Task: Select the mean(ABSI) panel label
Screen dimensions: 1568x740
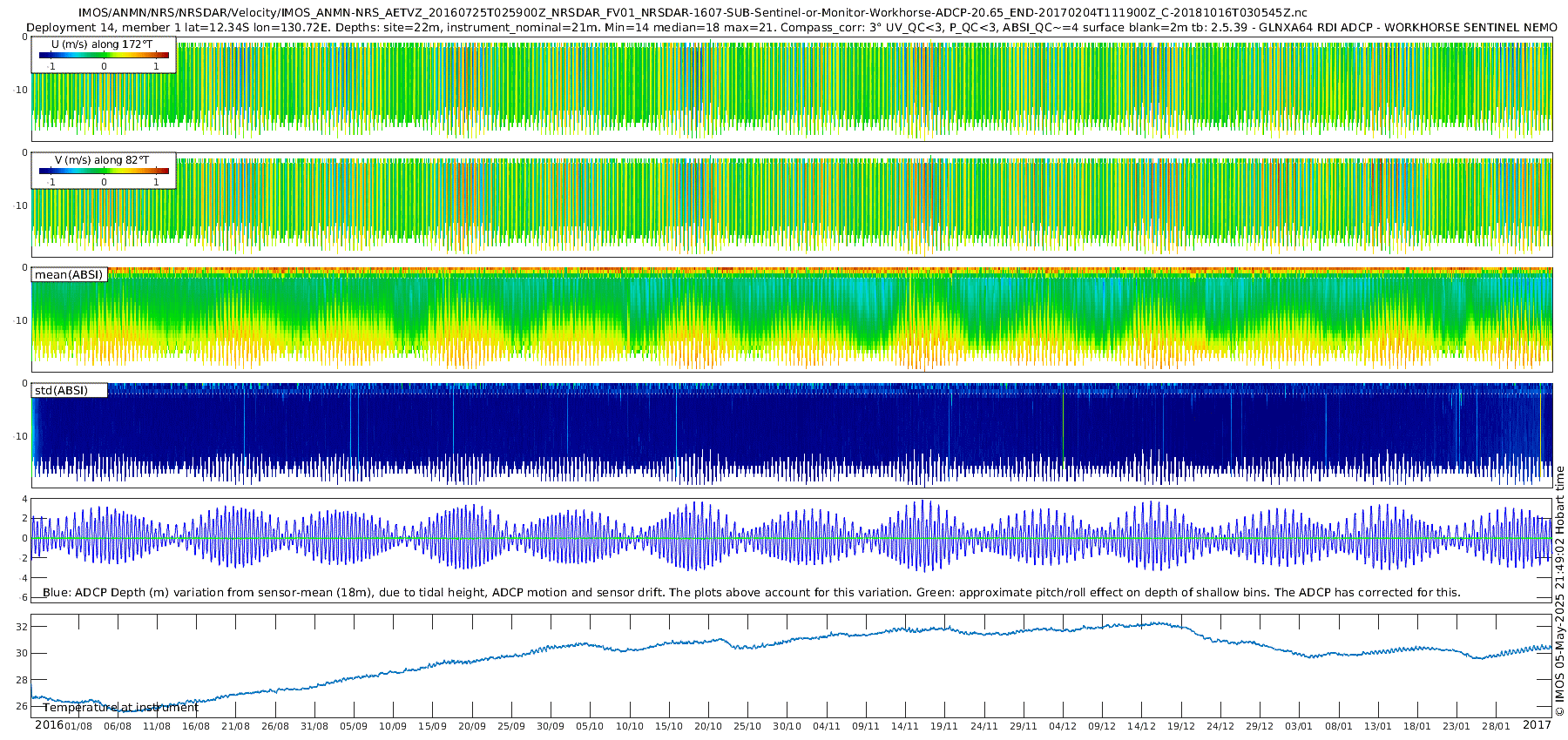Action: (69, 274)
